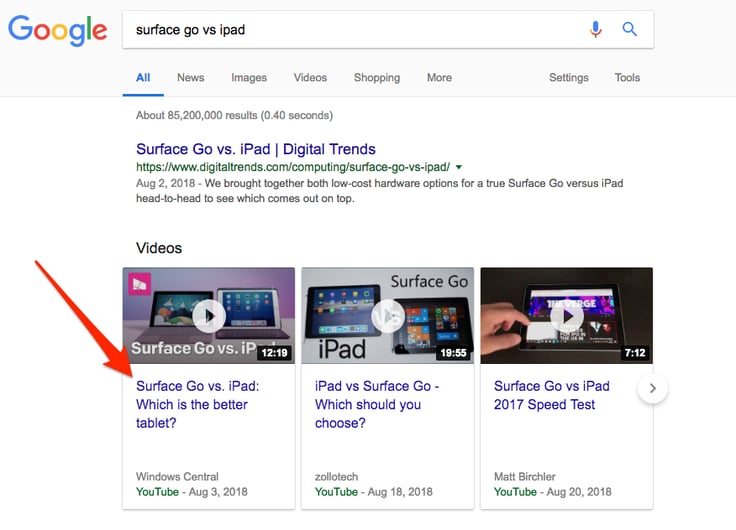
Task: Click the 'Videos' section heading
Action: [x=159, y=248]
